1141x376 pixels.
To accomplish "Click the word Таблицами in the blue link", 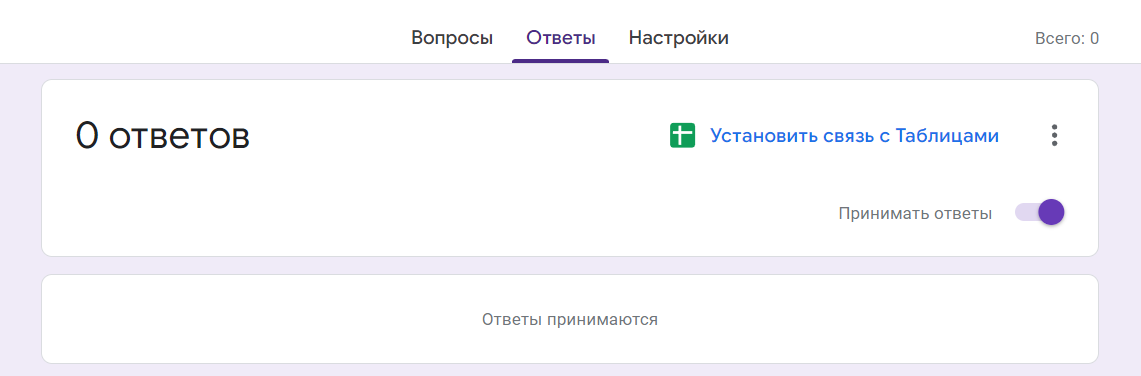I will click(947, 135).
